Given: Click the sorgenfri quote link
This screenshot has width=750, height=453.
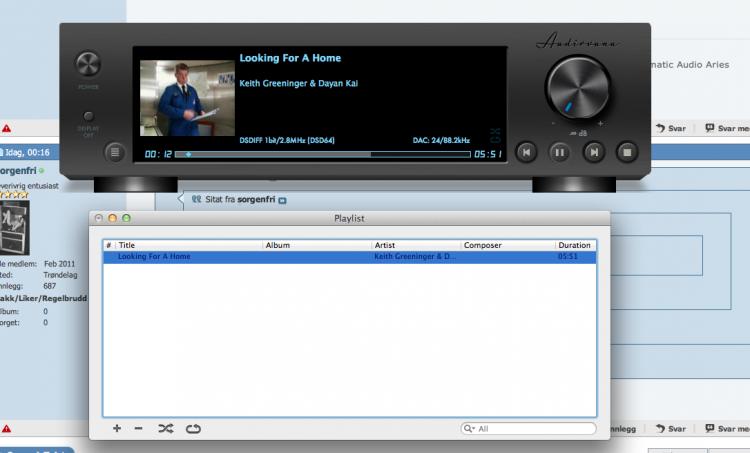Looking at the screenshot, I should tap(256, 199).
